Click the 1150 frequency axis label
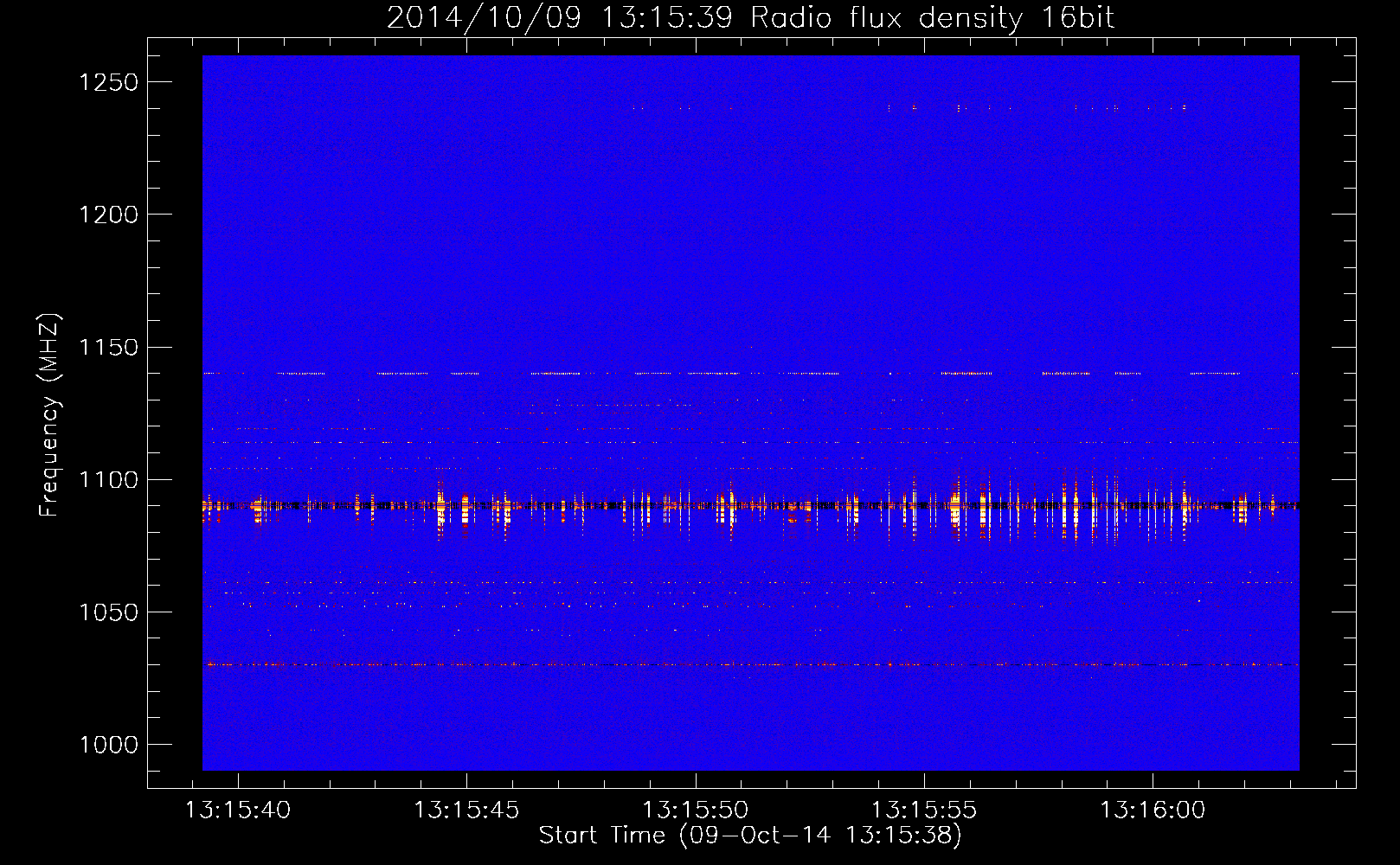1400x865 pixels. point(109,348)
